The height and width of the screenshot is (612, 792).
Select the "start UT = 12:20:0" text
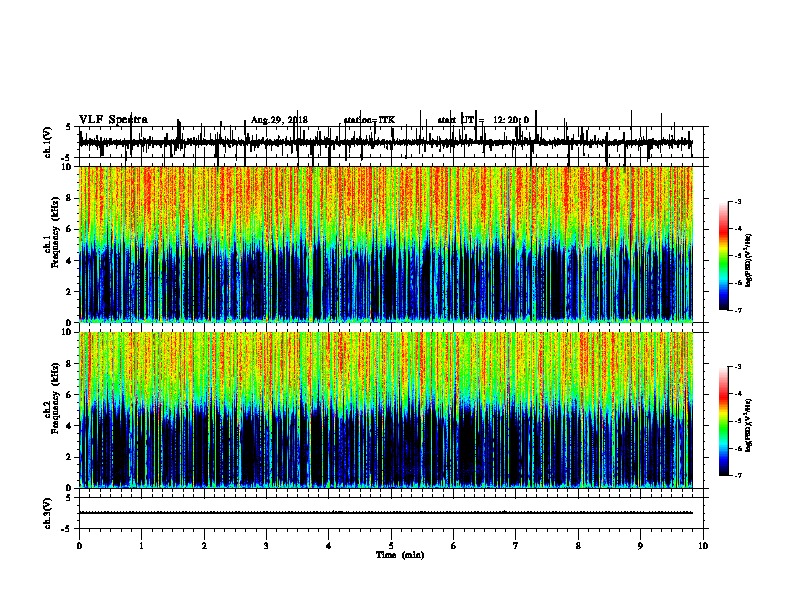[x=483, y=120]
